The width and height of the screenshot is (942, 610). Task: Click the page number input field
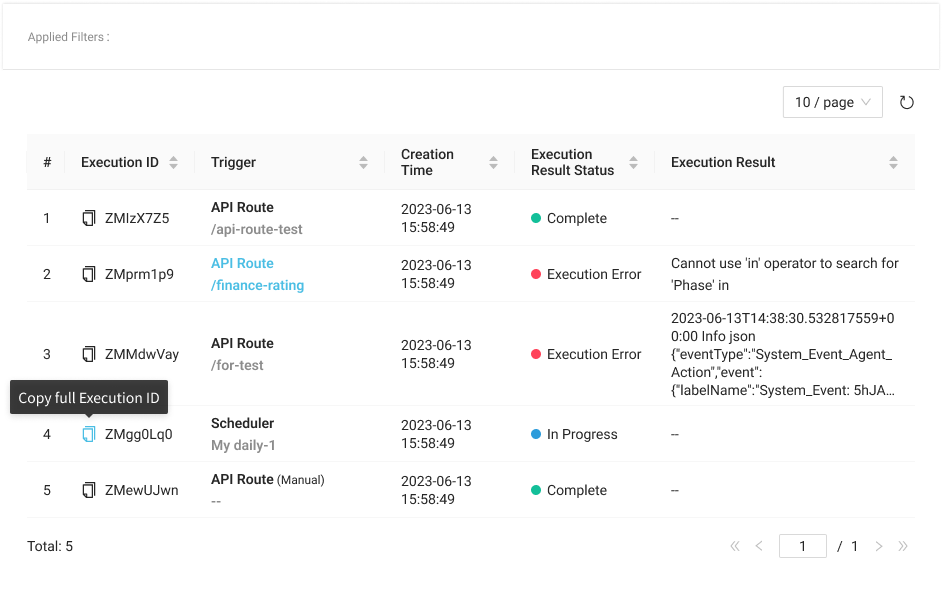(x=802, y=546)
